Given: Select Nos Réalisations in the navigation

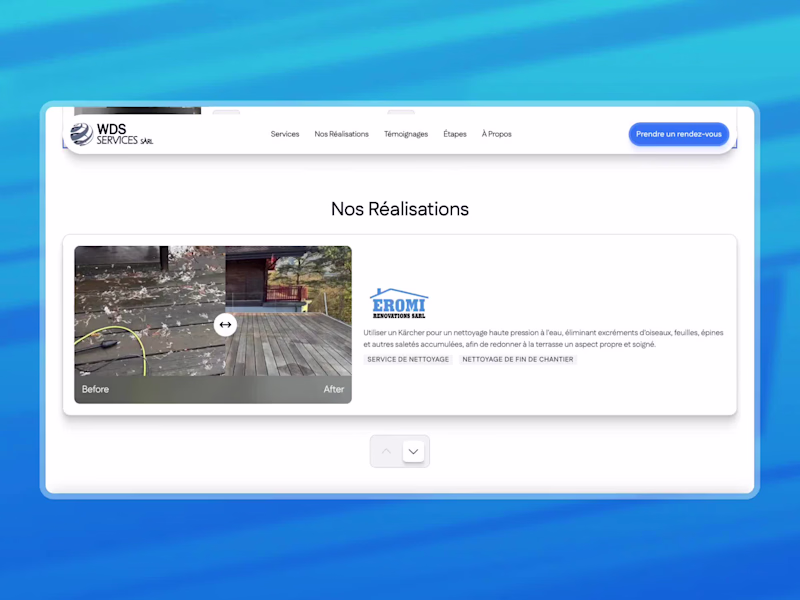Looking at the screenshot, I should [x=341, y=133].
